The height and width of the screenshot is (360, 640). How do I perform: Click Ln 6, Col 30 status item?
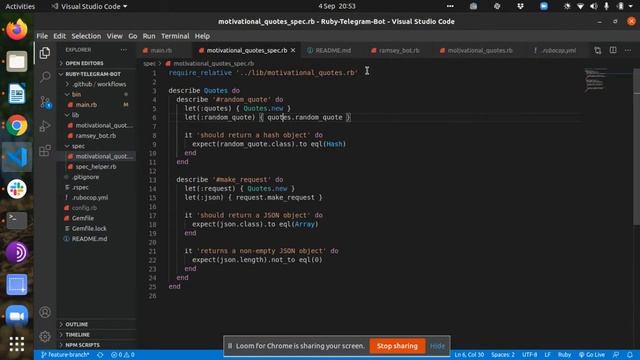469,355
